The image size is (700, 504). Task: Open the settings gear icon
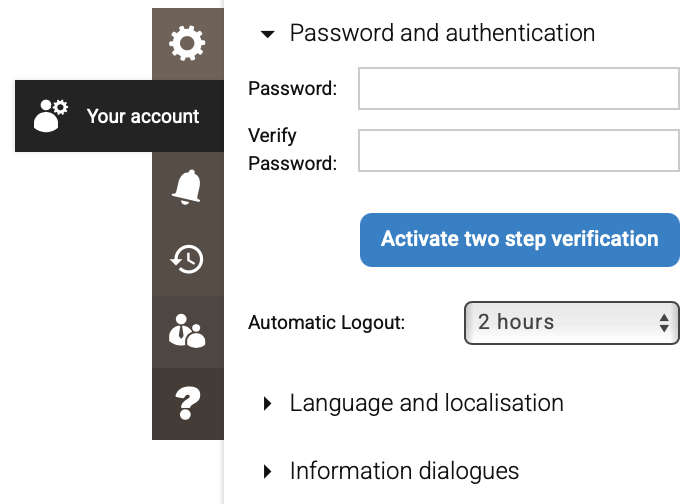click(187, 42)
